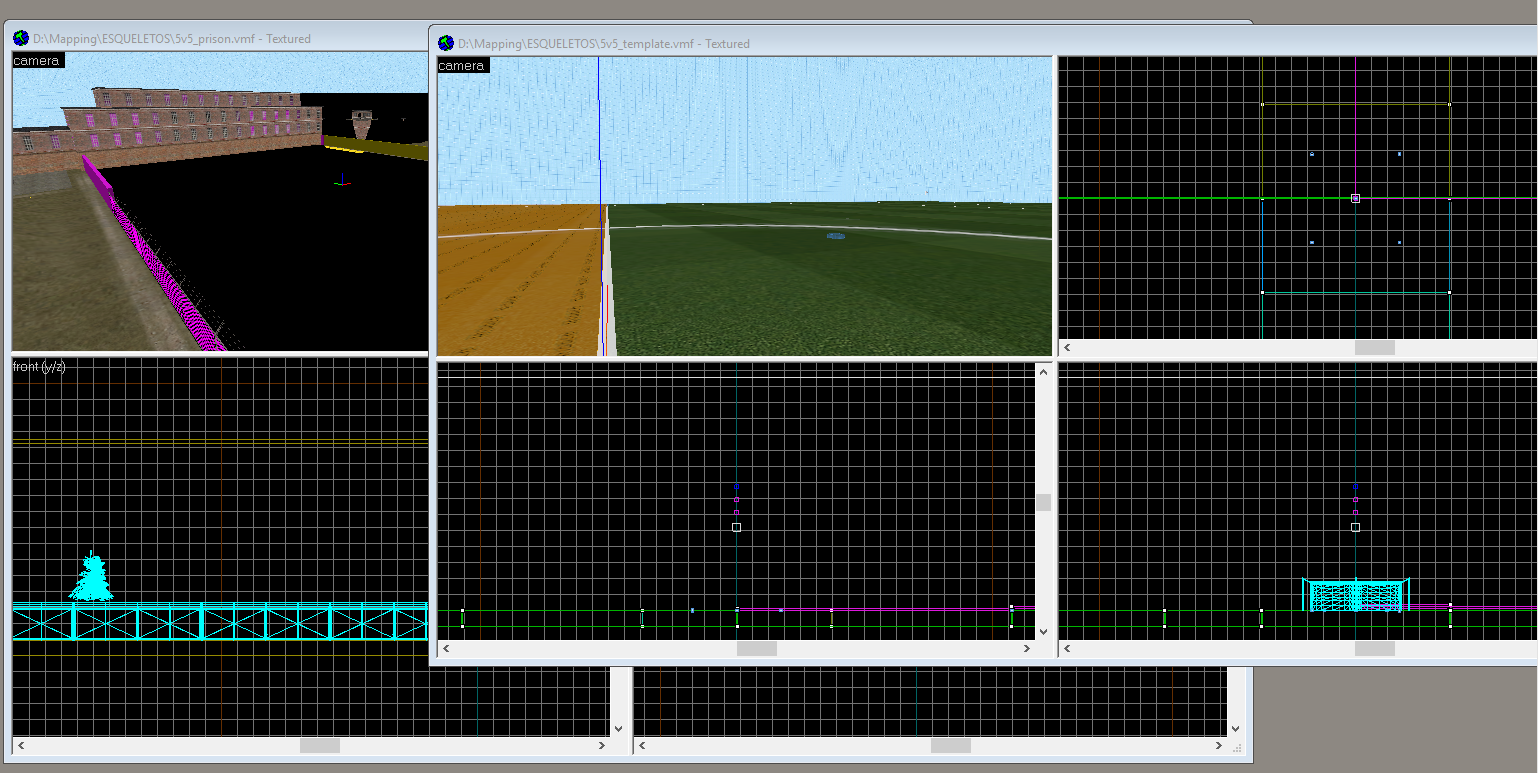Click the 5v5_template.vmf window title text
Image resolution: width=1538 pixels, height=773 pixels.
tap(603, 43)
